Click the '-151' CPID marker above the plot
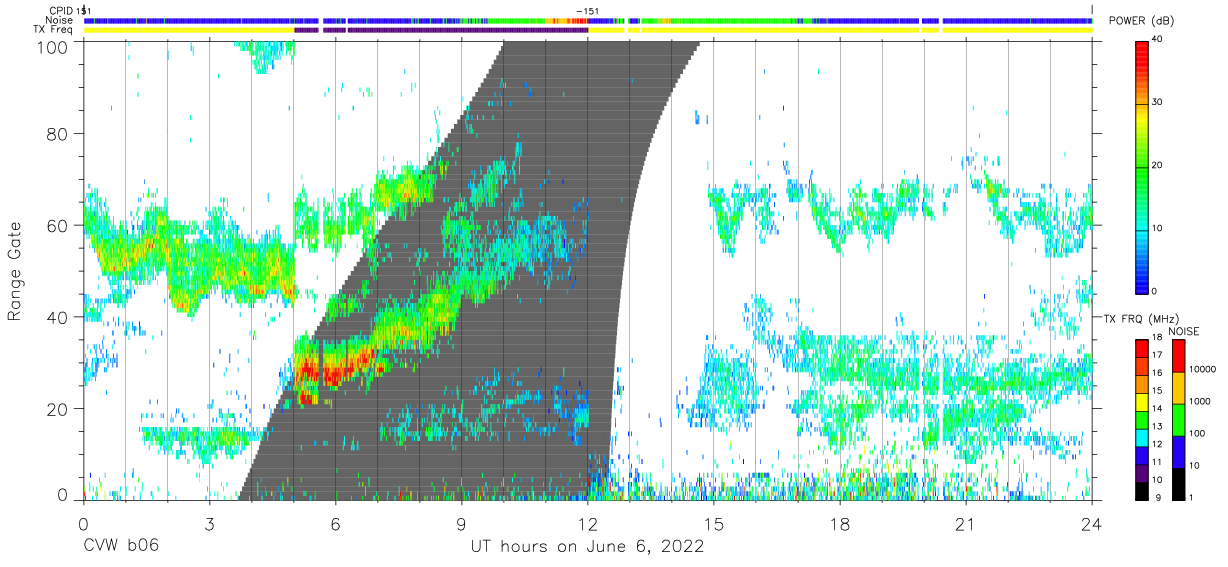 click(588, 11)
